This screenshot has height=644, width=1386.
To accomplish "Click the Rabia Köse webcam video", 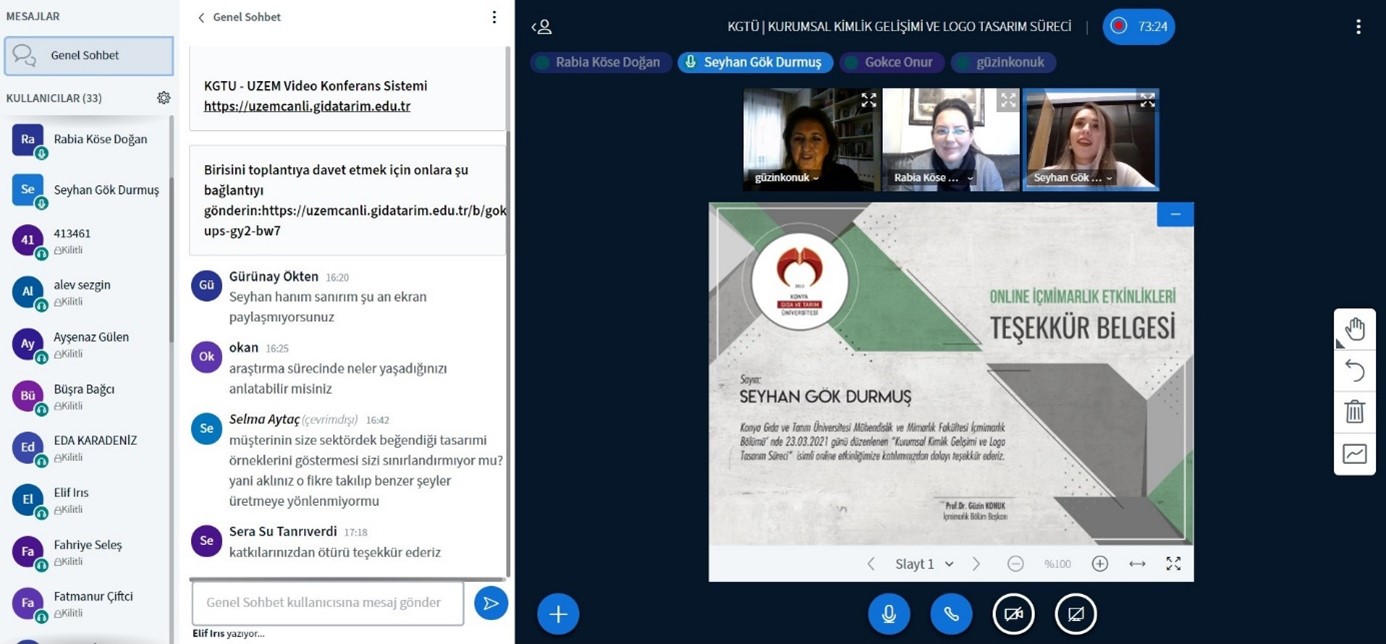I will pos(951,139).
